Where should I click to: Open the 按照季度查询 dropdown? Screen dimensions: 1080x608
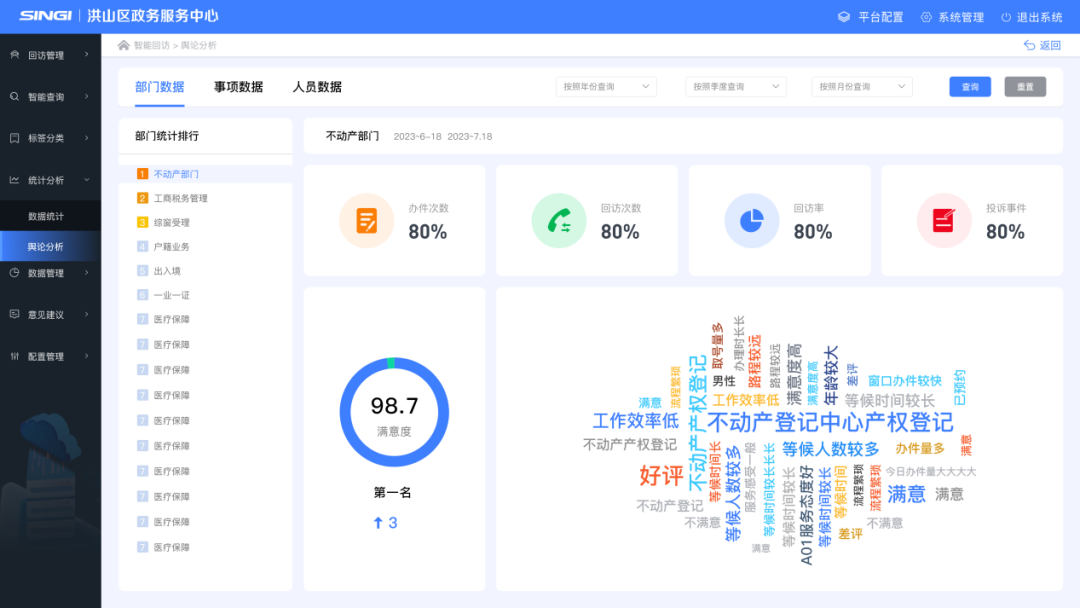(735, 87)
